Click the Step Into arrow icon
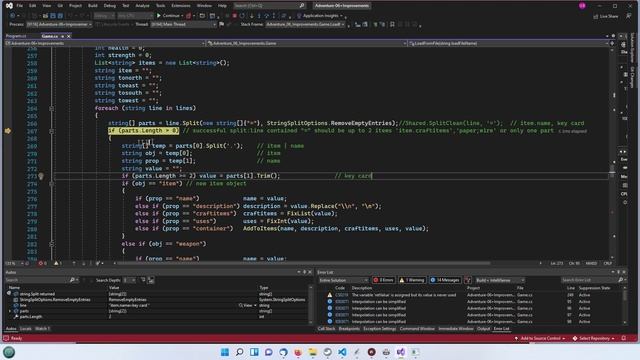The width and height of the screenshot is (640, 360). point(259,16)
